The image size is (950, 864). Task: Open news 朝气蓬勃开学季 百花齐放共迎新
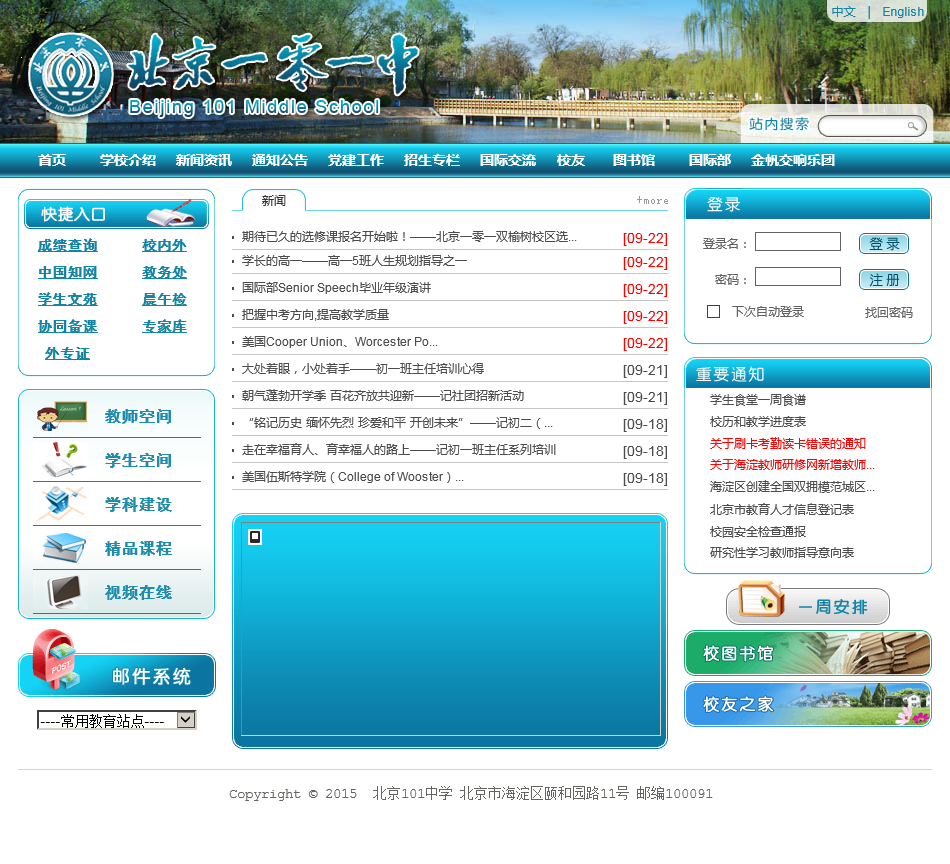tap(383, 396)
